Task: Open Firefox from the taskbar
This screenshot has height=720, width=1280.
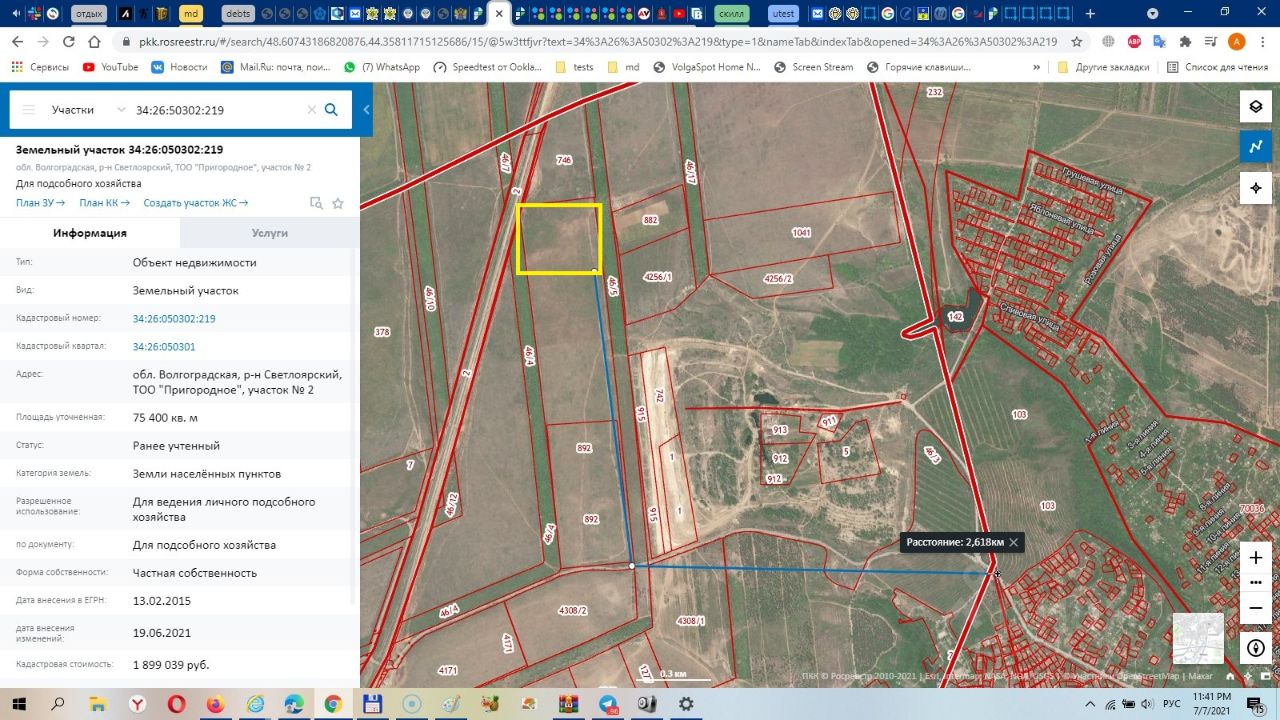Action: coord(215,704)
